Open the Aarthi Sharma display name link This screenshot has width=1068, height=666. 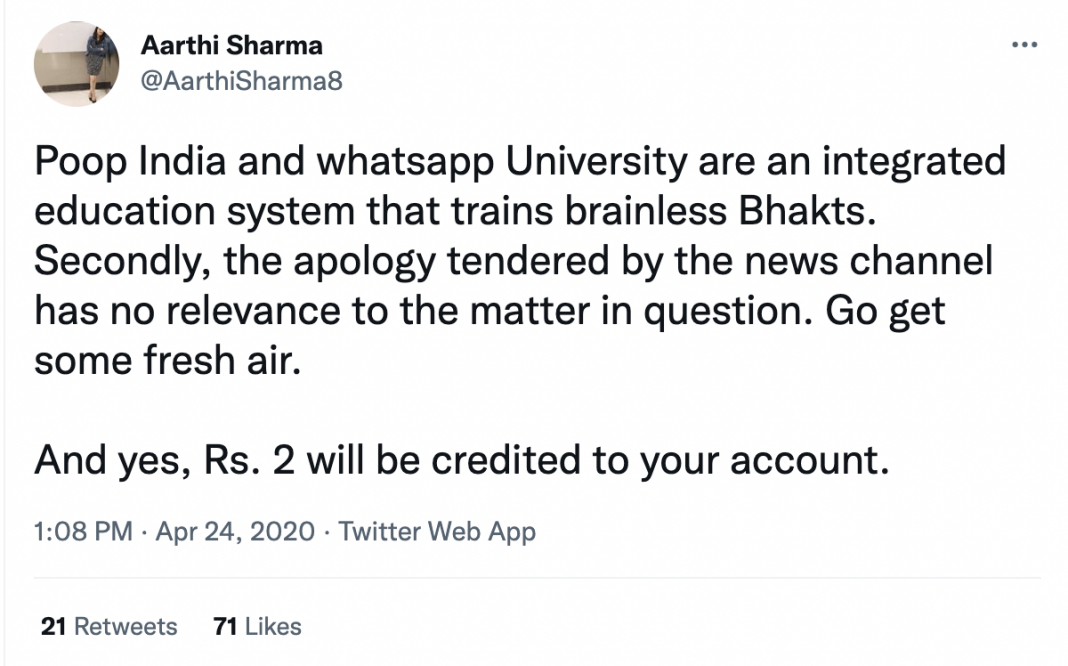(x=231, y=46)
